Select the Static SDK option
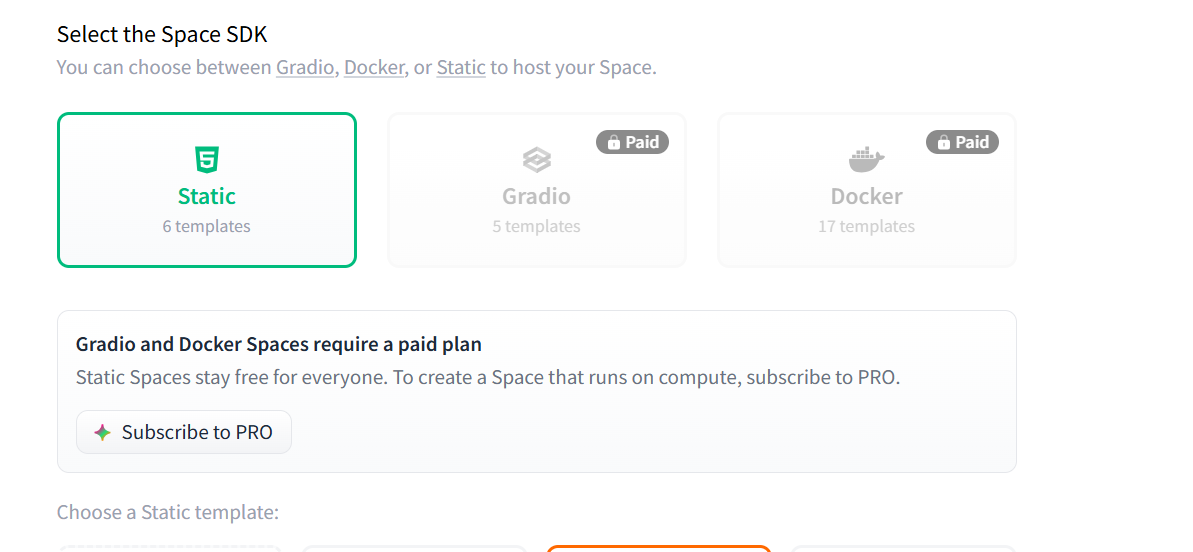The width and height of the screenshot is (1193, 552). click(207, 190)
